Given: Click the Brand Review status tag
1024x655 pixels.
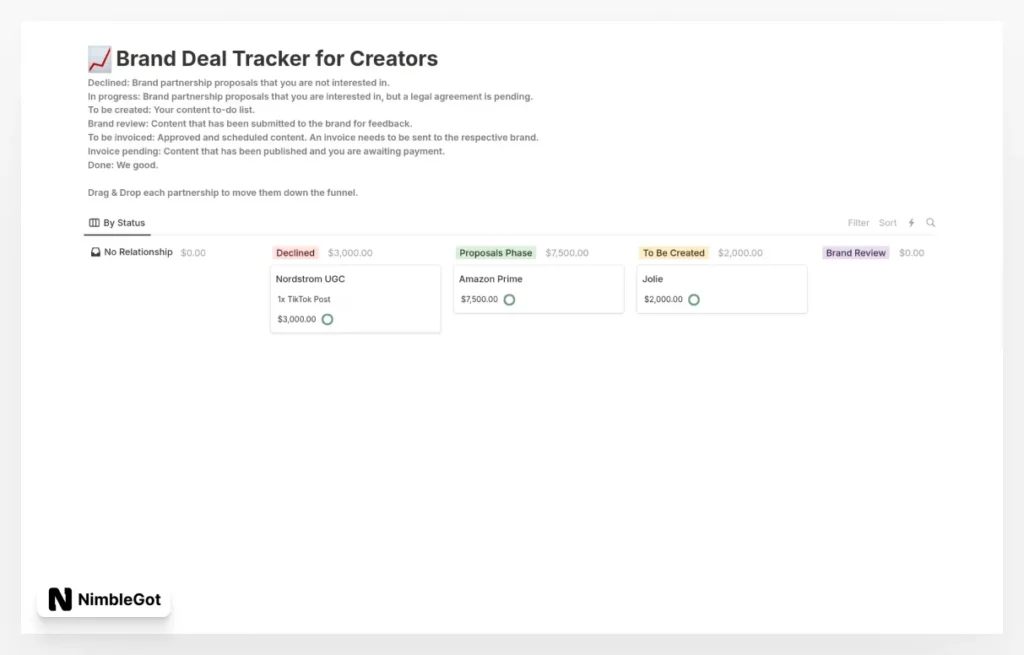Looking at the screenshot, I should tap(856, 253).
